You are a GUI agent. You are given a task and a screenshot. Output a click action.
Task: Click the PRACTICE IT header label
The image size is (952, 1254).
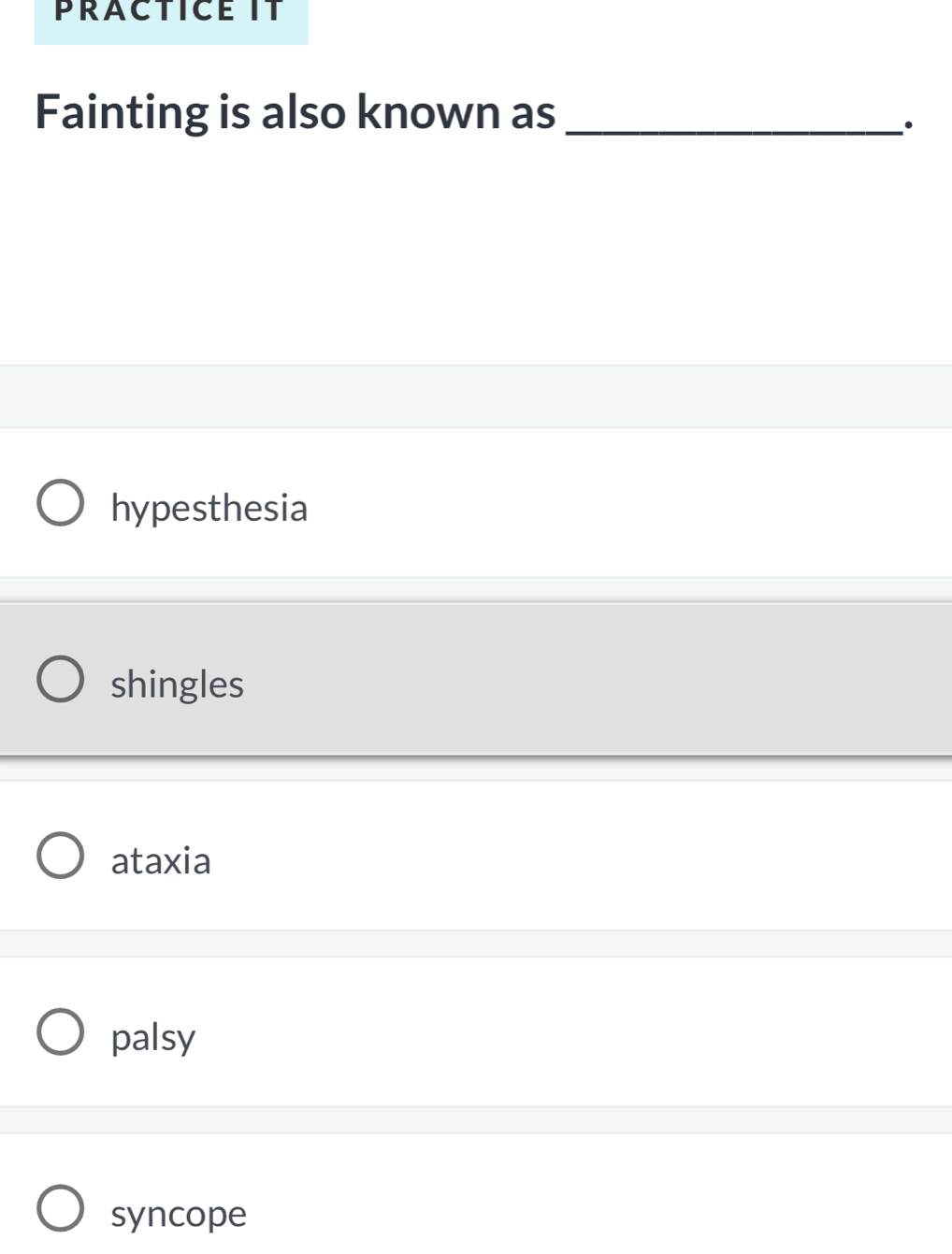170,12
